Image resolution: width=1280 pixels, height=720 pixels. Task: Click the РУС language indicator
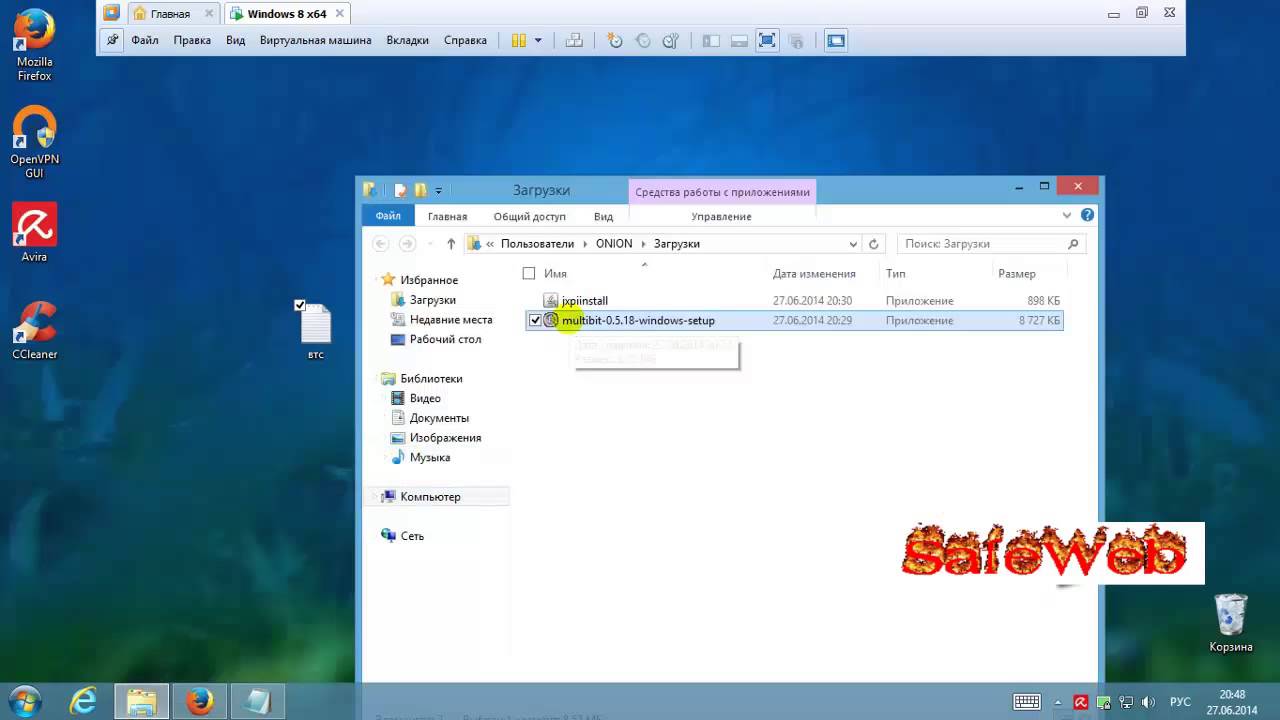[1181, 702]
